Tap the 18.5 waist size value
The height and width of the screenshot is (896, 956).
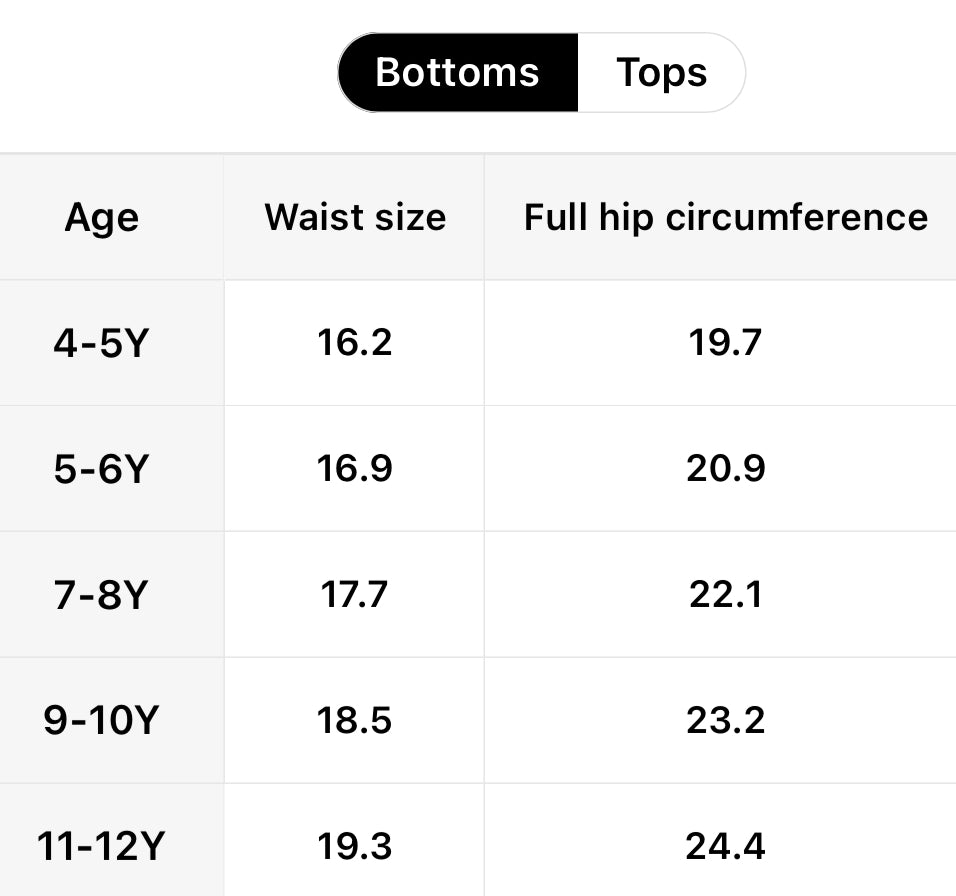[x=355, y=721]
